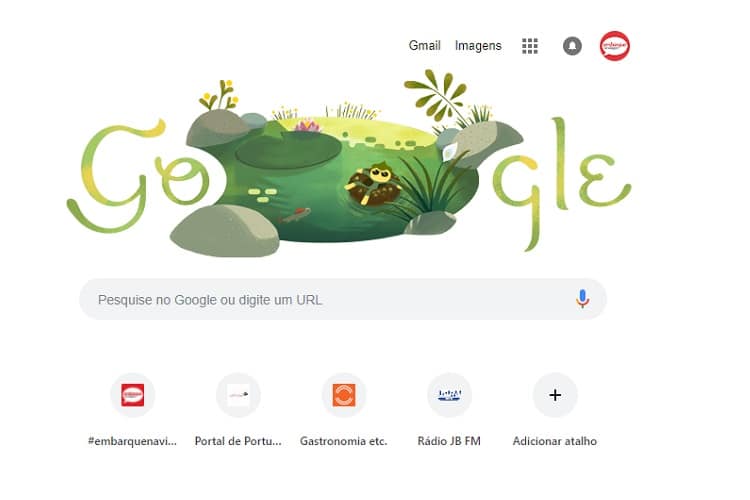The width and height of the screenshot is (750, 500).
Task: Click the fish in the doodle pond
Action: (295, 215)
